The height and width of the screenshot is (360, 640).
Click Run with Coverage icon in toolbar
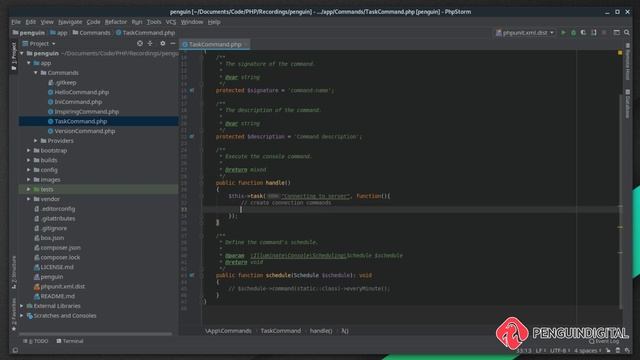(584, 33)
